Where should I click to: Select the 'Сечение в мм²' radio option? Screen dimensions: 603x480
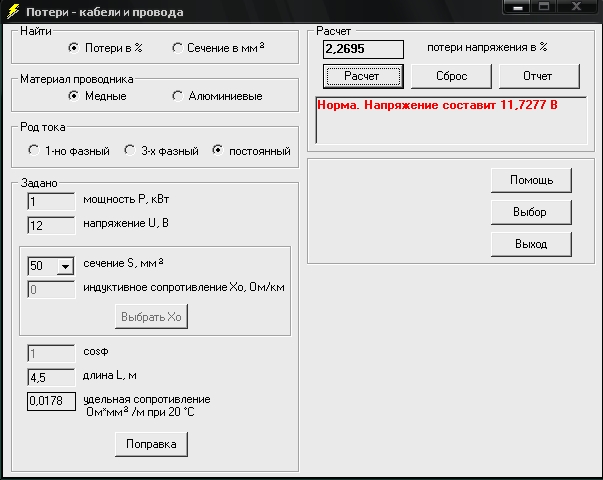[x=177, y=48]
